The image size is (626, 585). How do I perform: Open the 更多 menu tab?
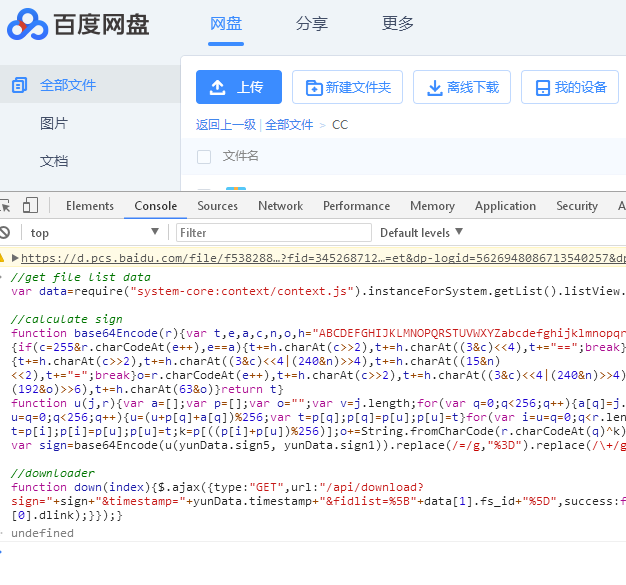pyautogui.click(x=398, y=24)
